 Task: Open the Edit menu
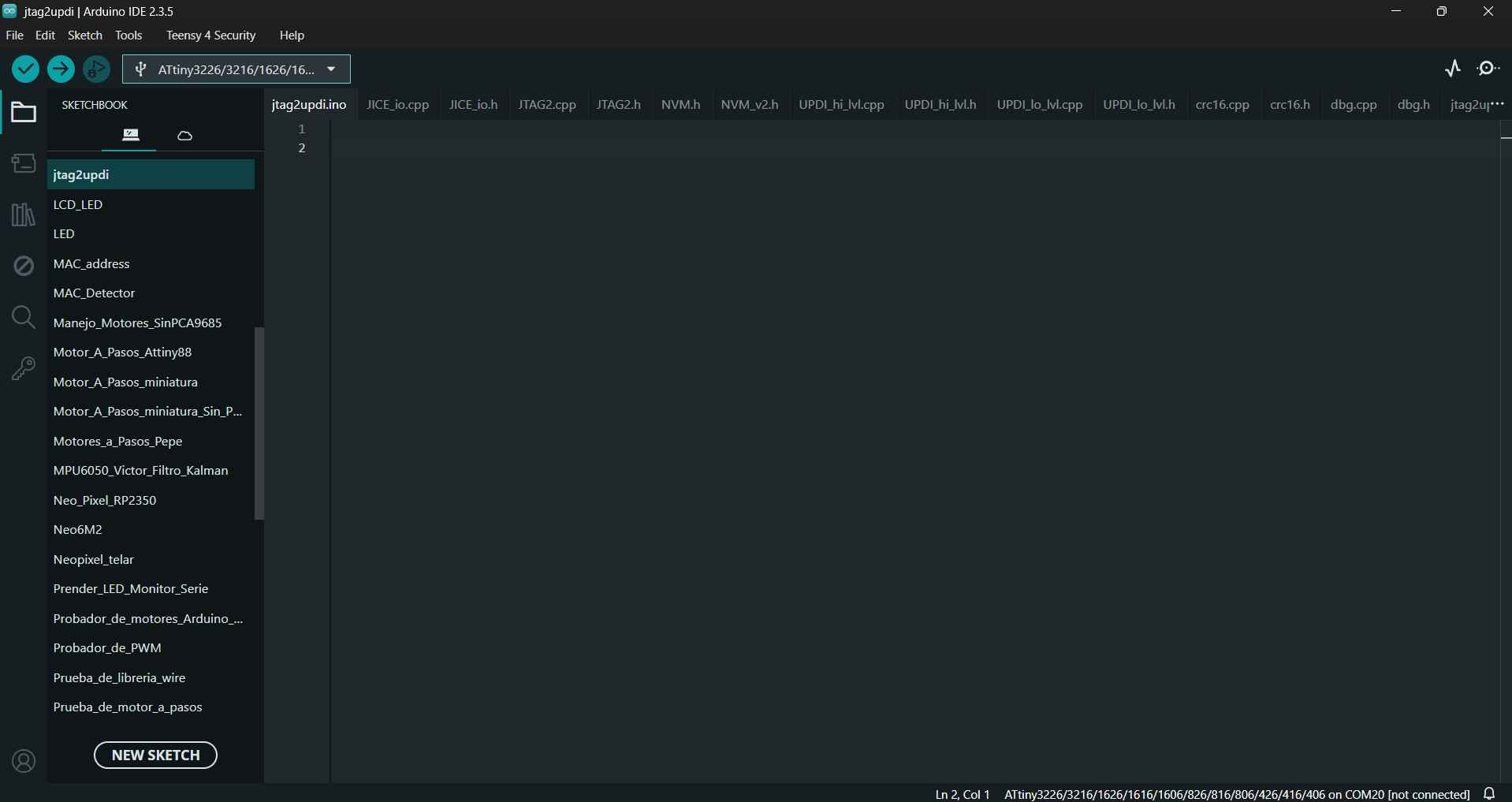tap(45, 35)
